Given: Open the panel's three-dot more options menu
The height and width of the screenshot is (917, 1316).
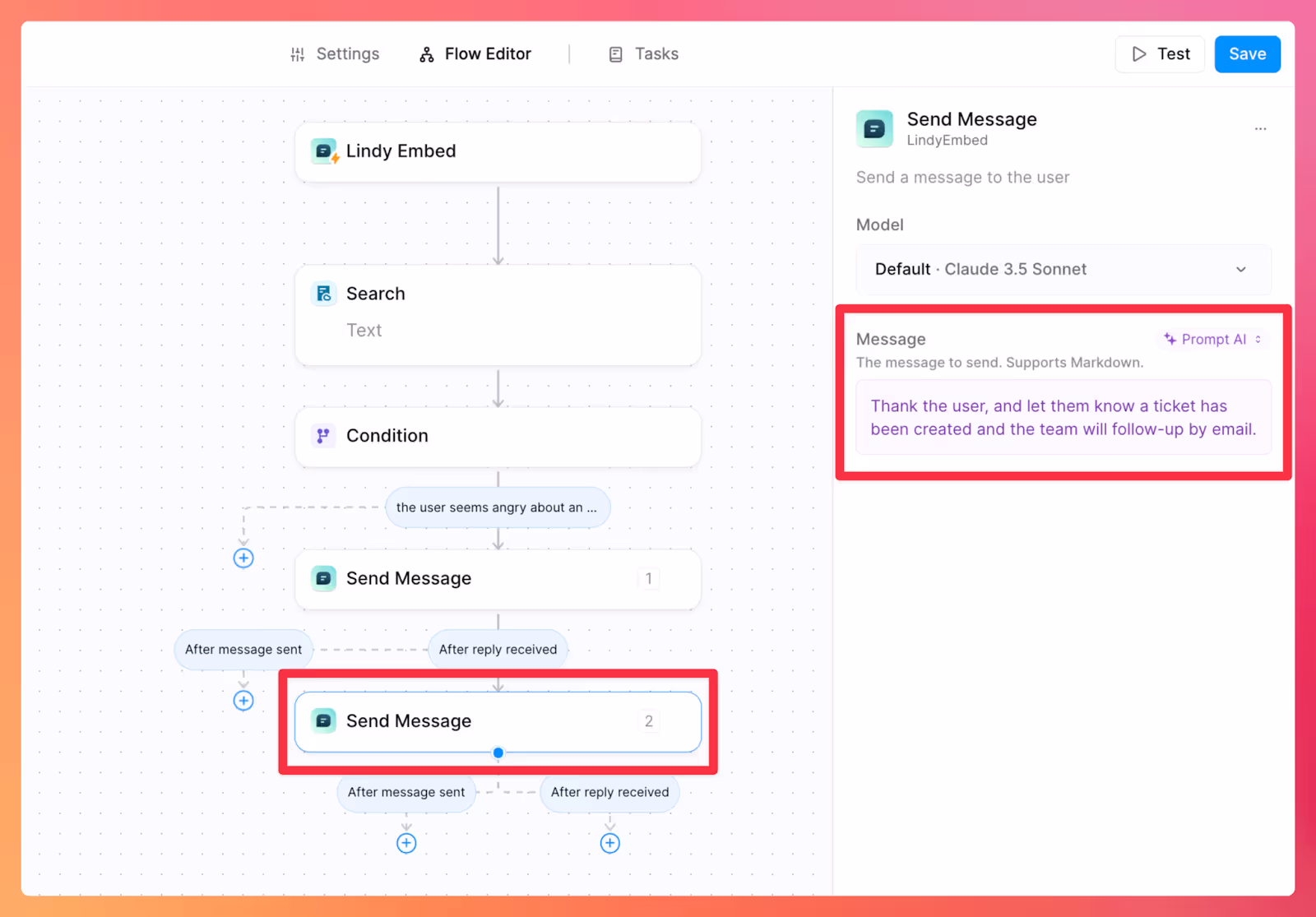Looking at the screenshot, I should (x=1260, y=129).
